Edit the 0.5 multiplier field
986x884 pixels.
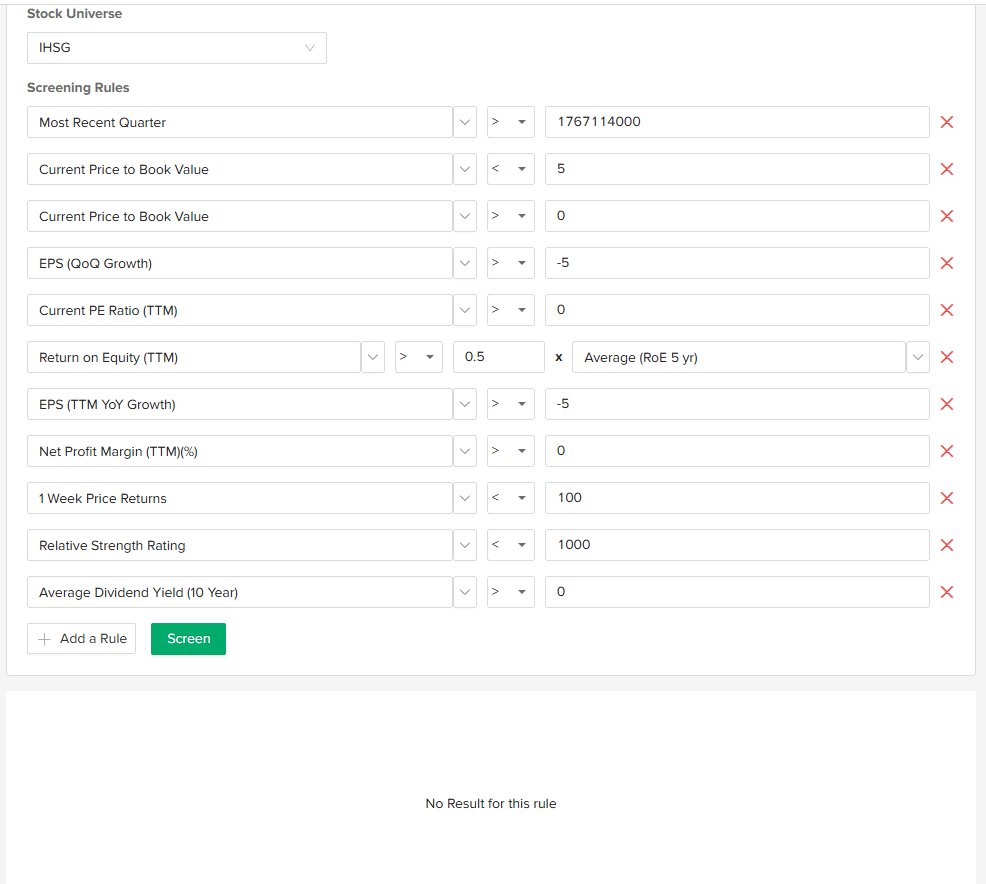click(x=499, y=357)
